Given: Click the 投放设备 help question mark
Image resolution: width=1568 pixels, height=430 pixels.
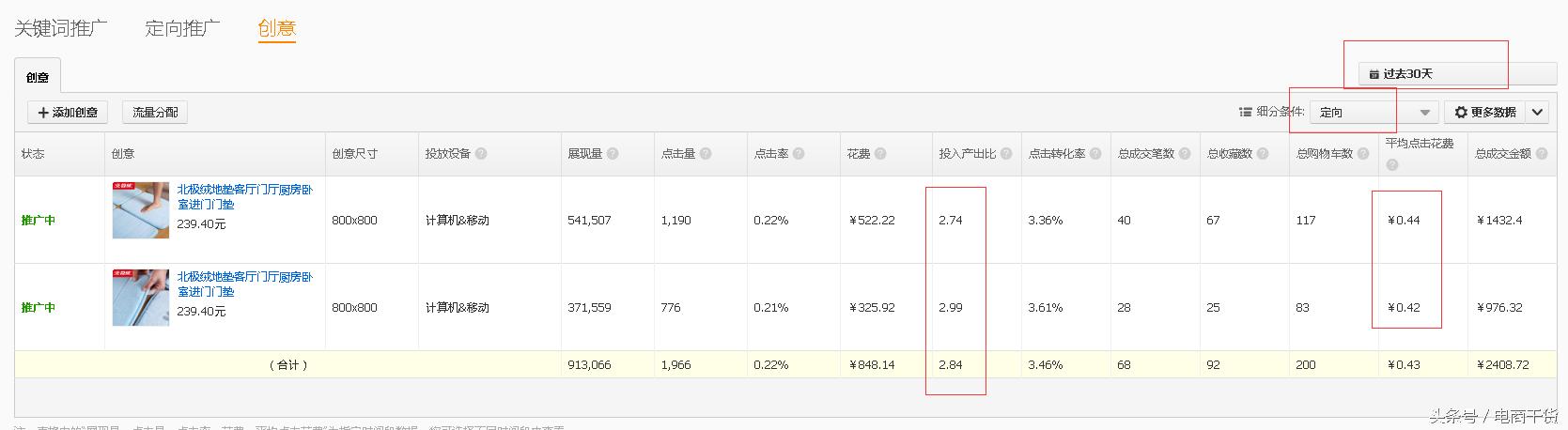Looking at the screenshot, I should pos(481,154).
